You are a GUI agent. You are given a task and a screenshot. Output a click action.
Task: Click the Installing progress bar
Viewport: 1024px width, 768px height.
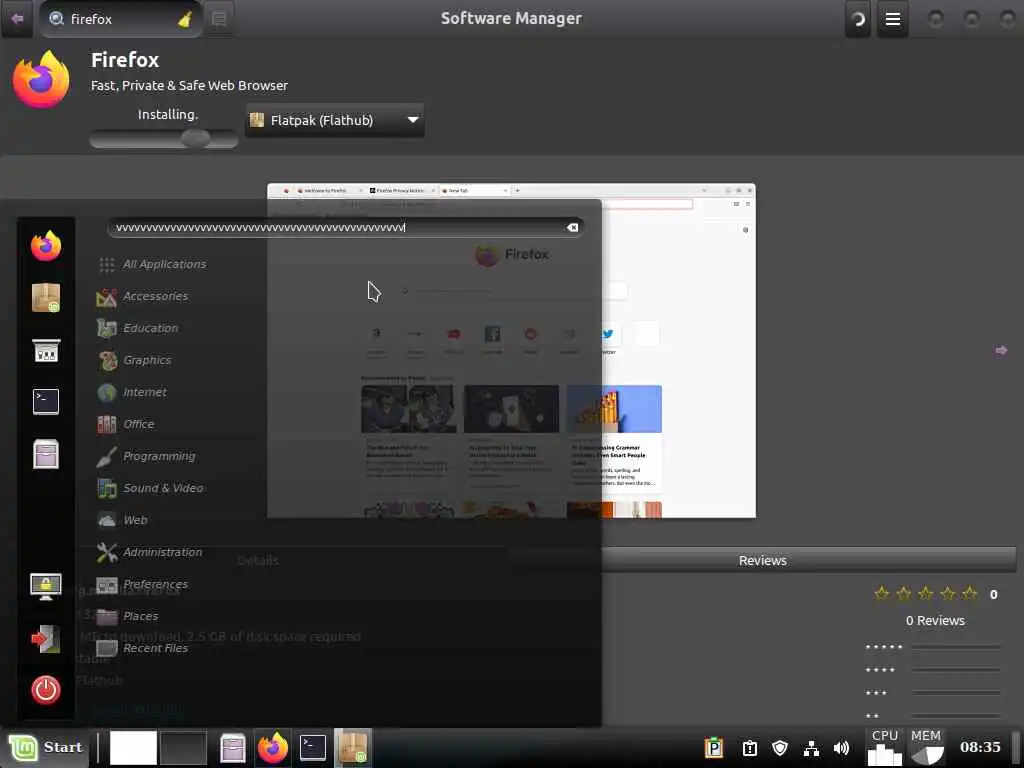pyautogui.click(x=164, y=138)
